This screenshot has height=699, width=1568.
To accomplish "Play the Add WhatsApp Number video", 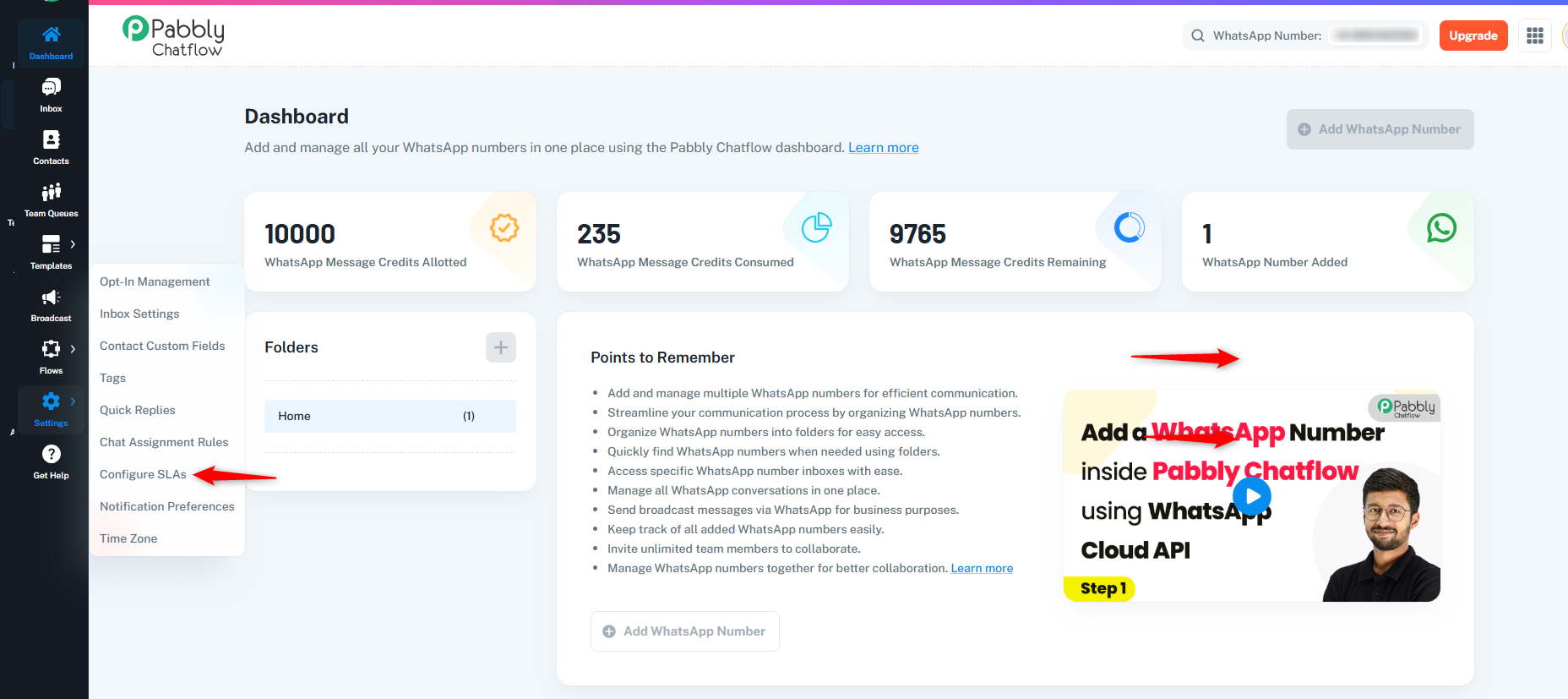I will point(1252,495).
